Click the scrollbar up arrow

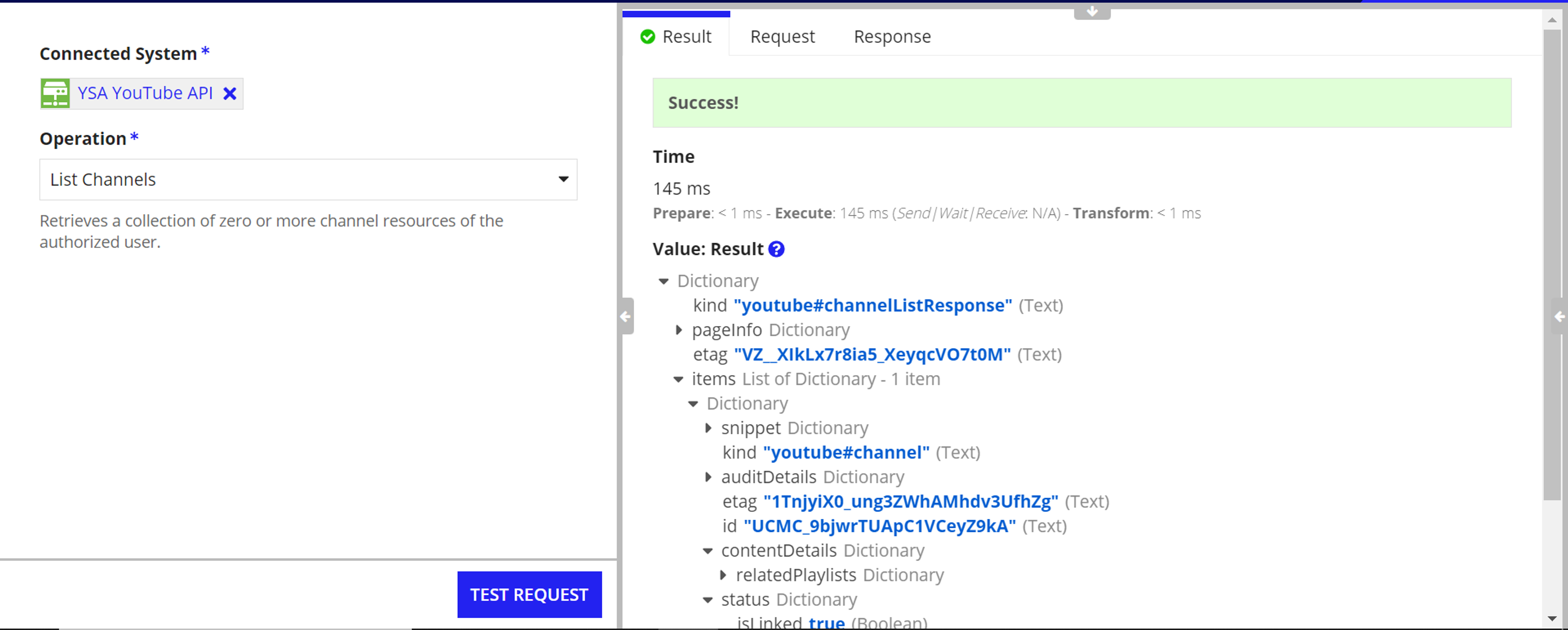click(1552, 20)
